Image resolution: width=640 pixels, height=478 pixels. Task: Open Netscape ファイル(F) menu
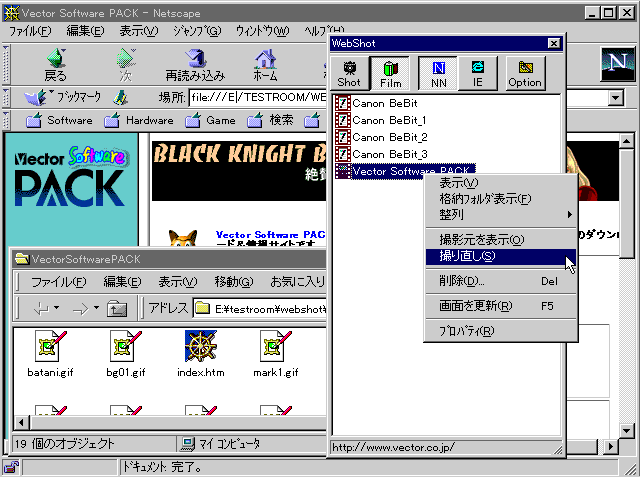click(30, 31)
